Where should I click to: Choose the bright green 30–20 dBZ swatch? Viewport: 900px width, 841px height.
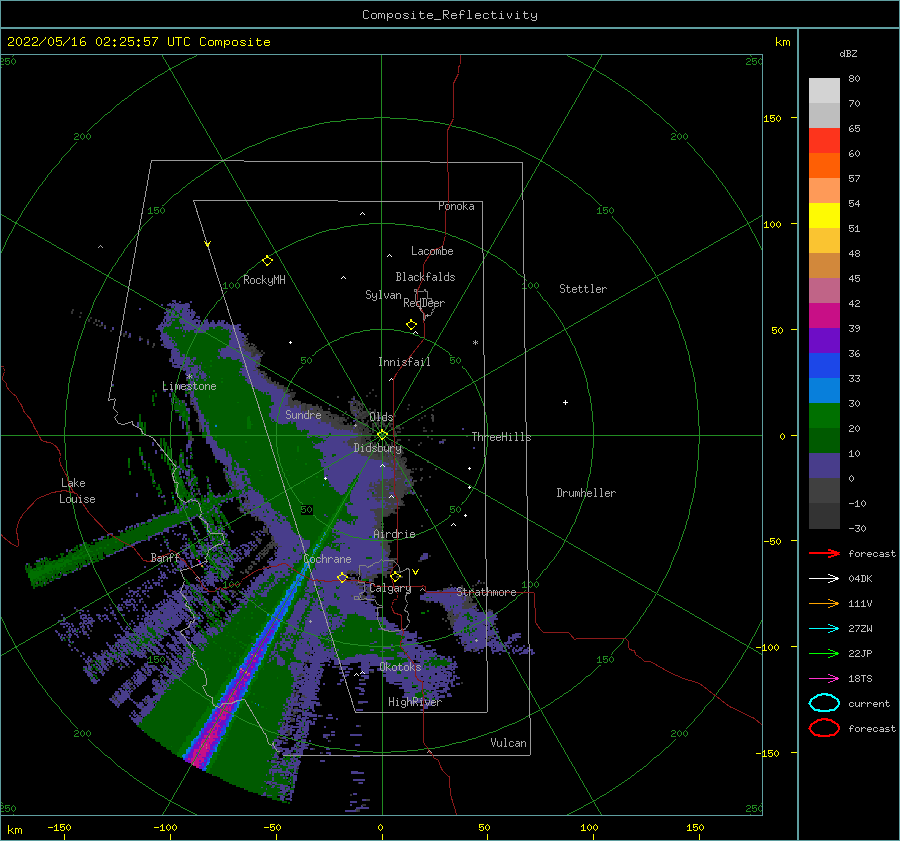(824, 416)
